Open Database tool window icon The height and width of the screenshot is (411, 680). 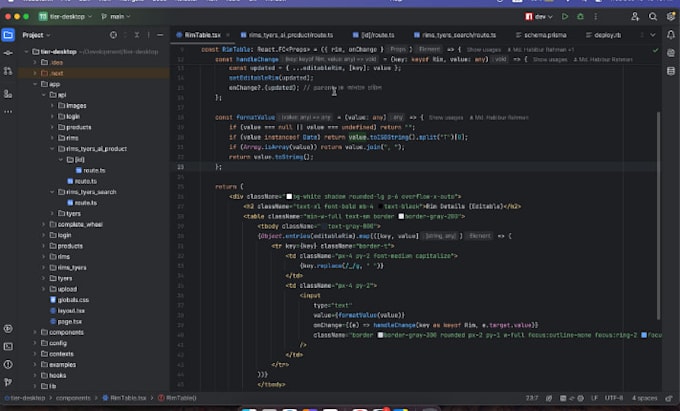click(671, 71)
